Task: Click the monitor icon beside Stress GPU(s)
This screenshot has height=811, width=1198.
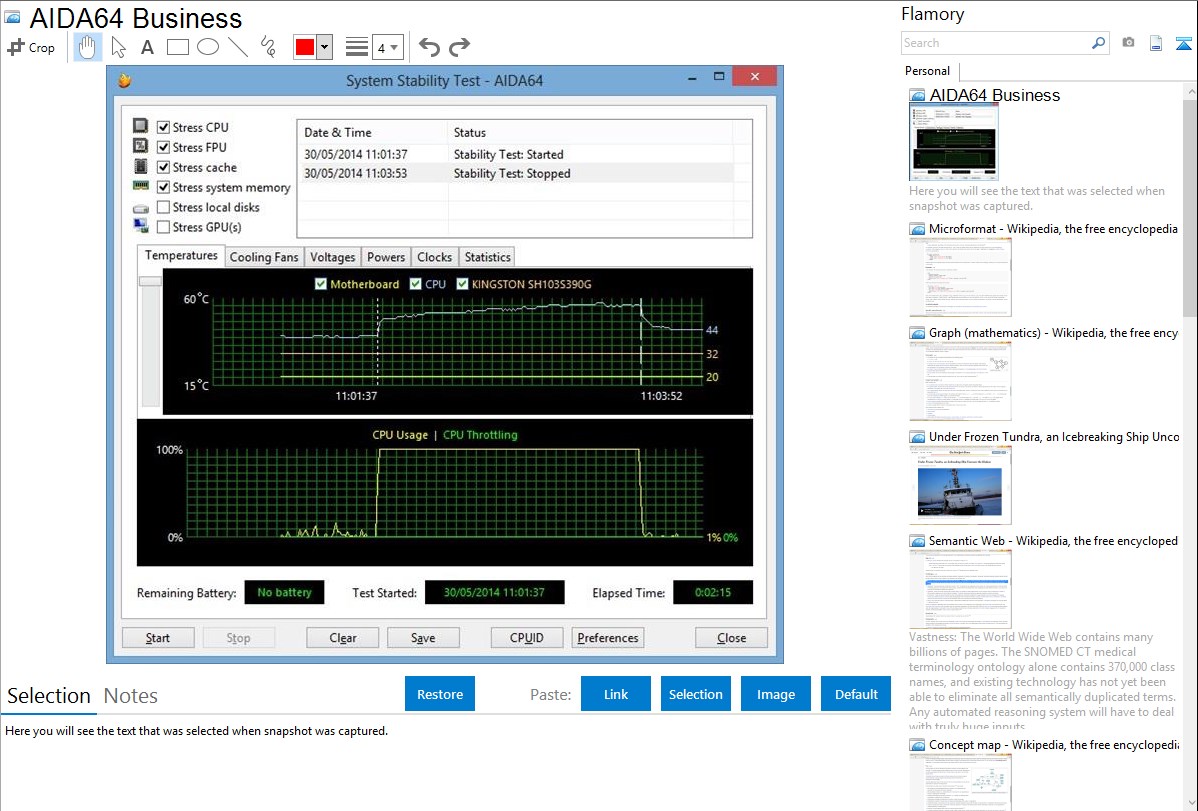Action: (141, 225)
